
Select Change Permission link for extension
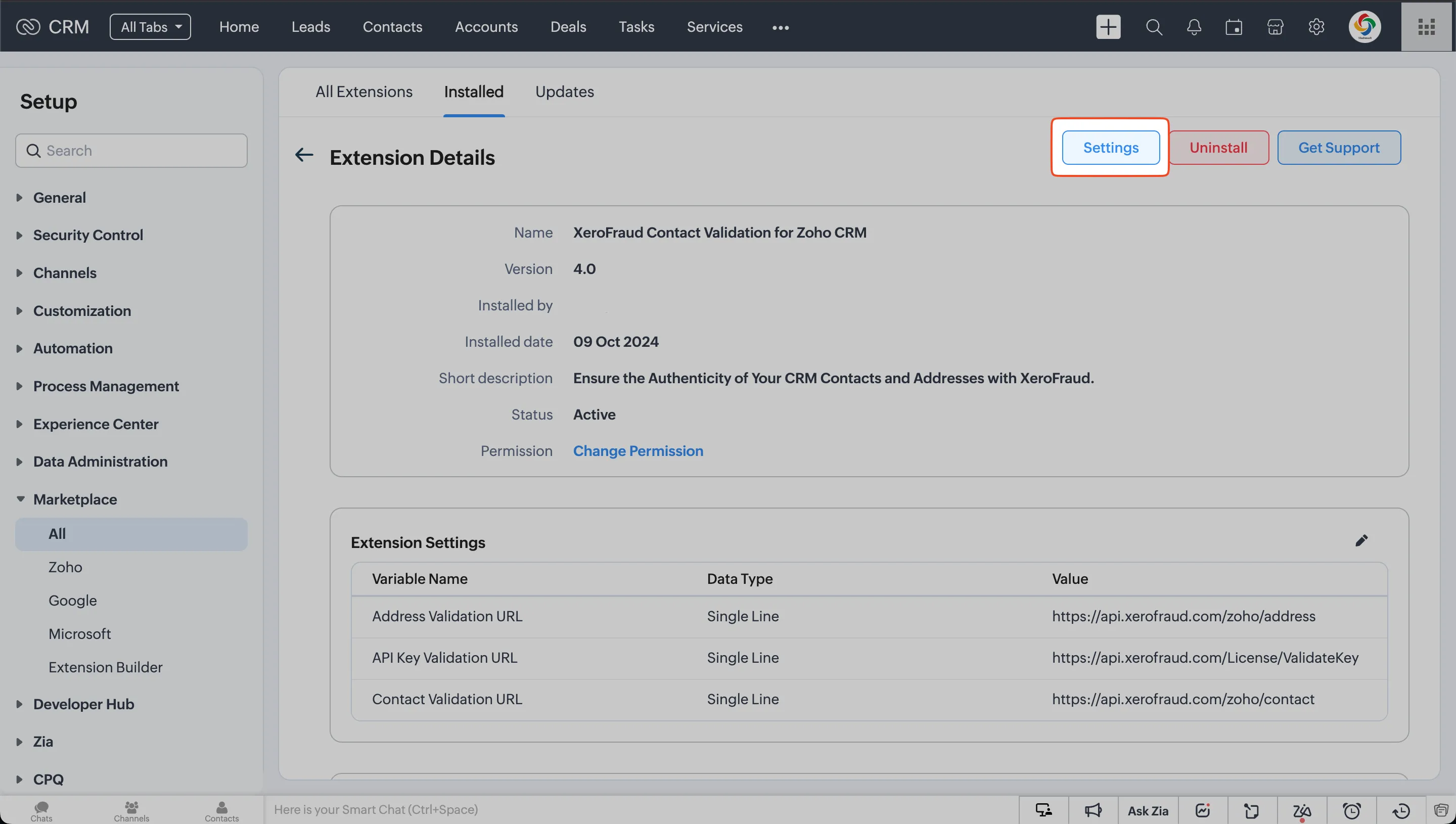click(x=638, y=451)
